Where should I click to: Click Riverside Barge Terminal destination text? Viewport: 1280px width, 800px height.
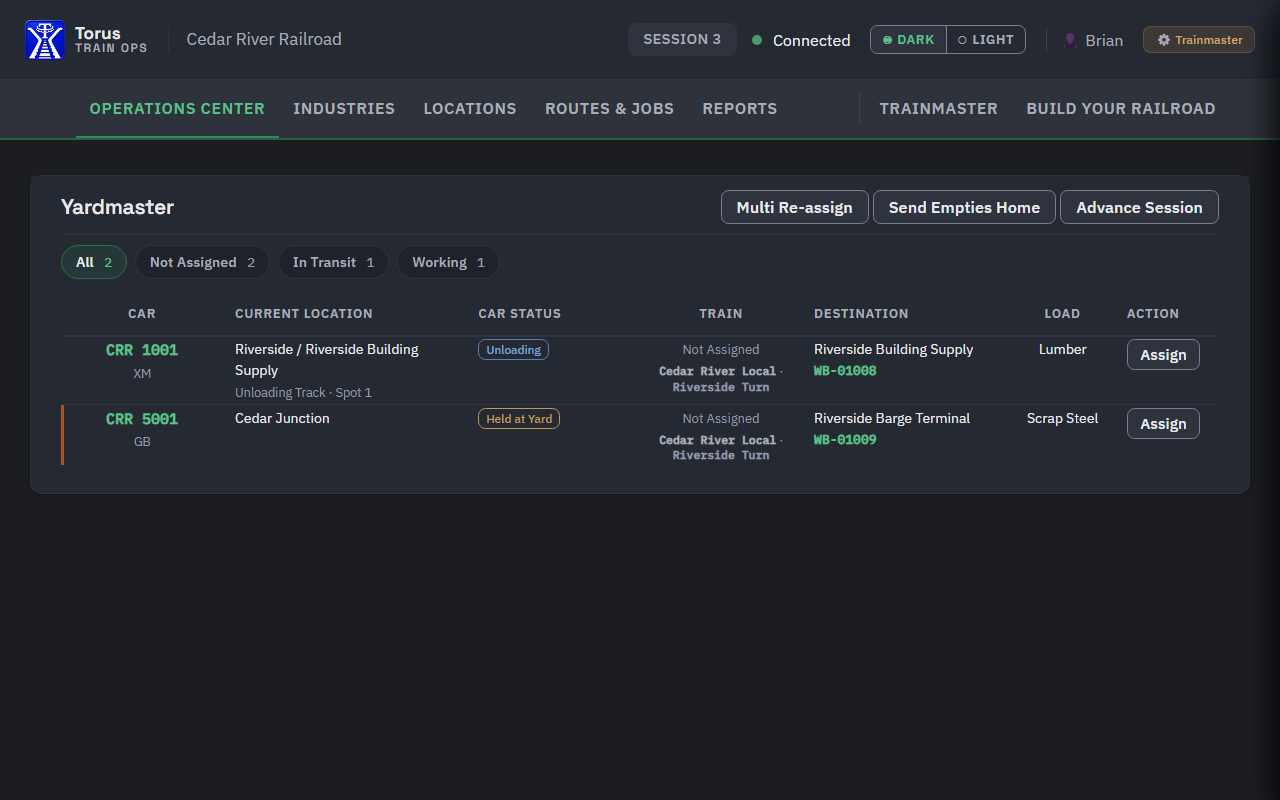[x=892, y=418]
